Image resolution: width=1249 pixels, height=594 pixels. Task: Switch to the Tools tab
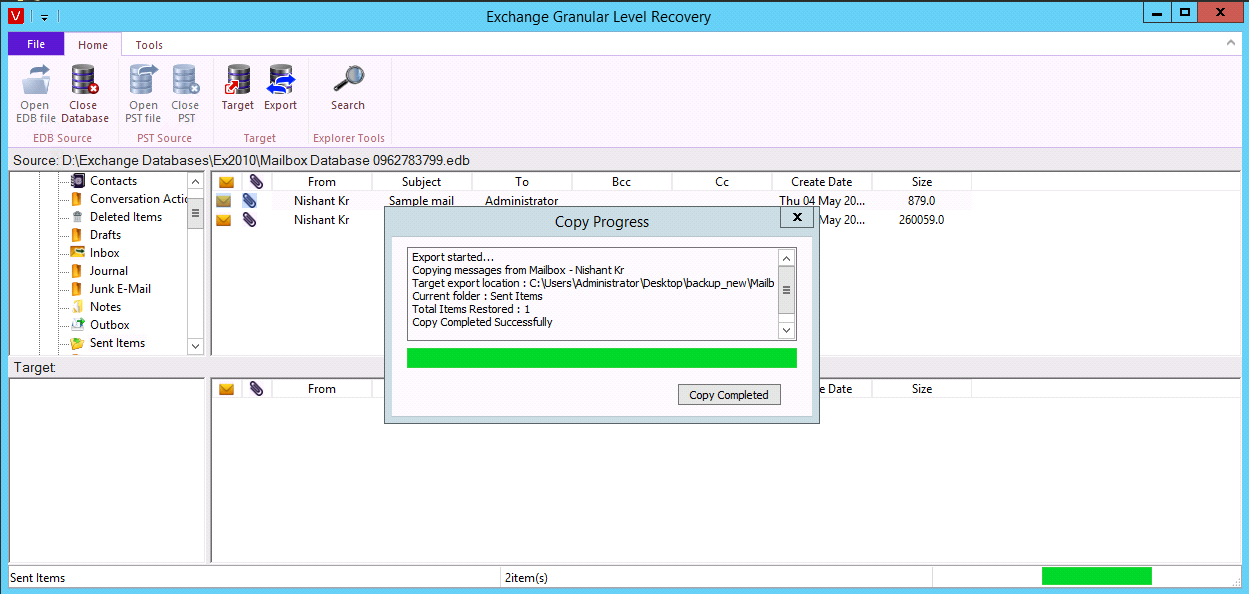click(149, 45)
